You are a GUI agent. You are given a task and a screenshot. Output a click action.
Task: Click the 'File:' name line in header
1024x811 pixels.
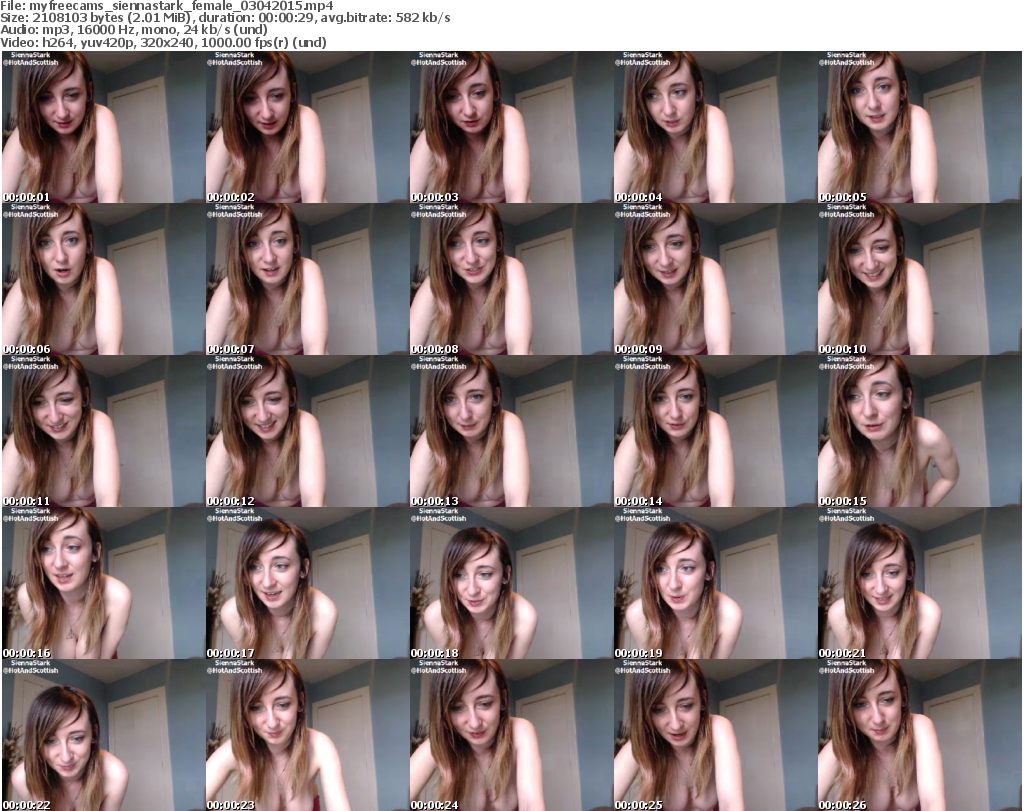(167, 6)
